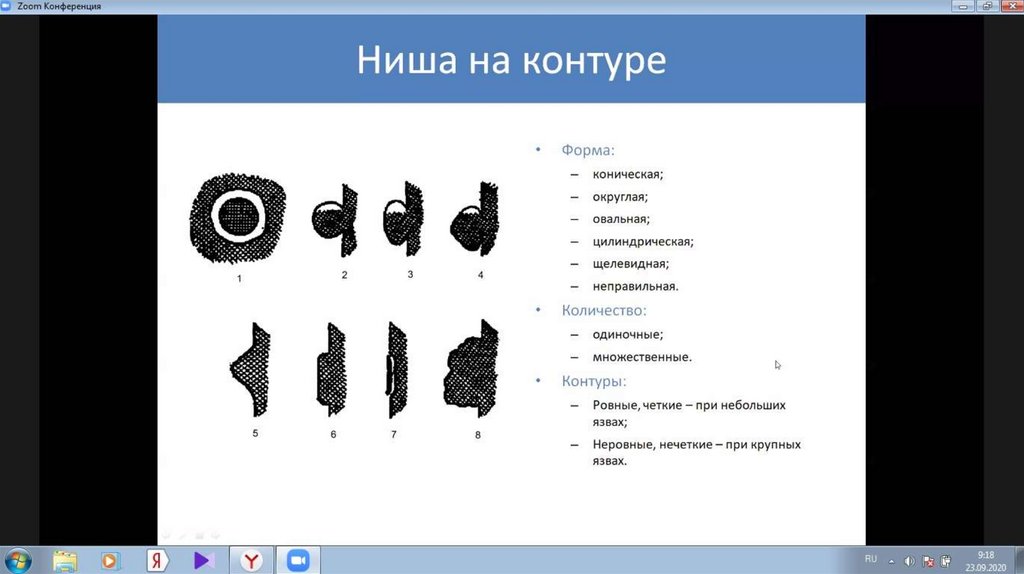Click the RU language indicator

coord(871,559)
